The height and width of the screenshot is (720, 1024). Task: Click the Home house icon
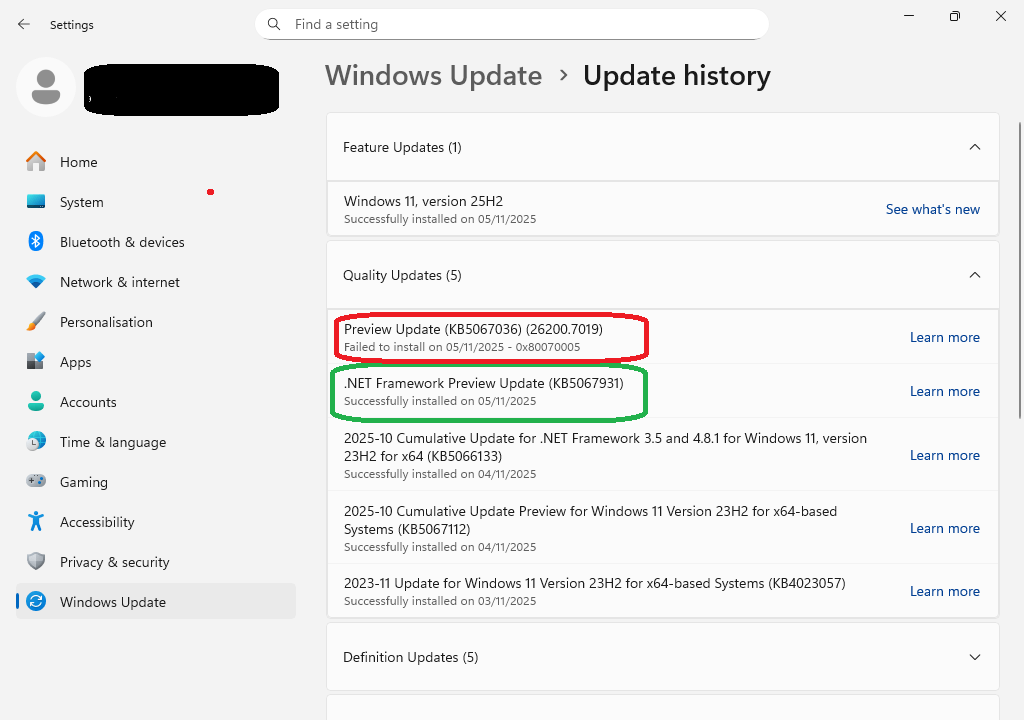[x=36, y=161]
